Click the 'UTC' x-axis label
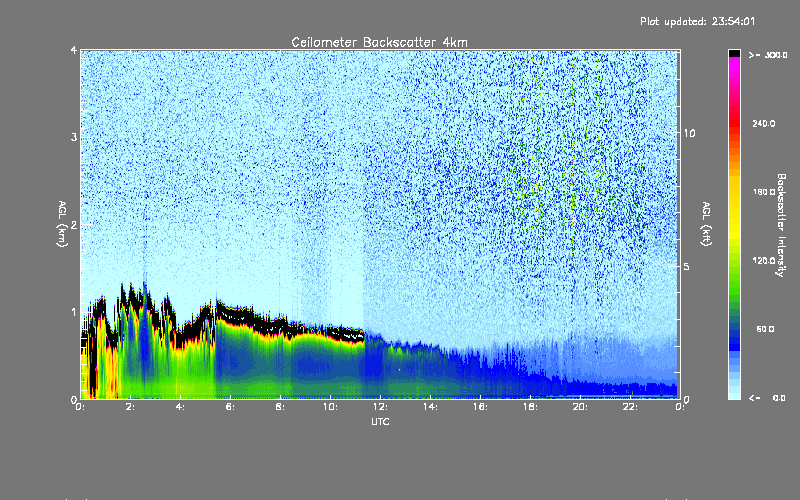The width and height of the screenshot is (800, 500). (380, 421)
